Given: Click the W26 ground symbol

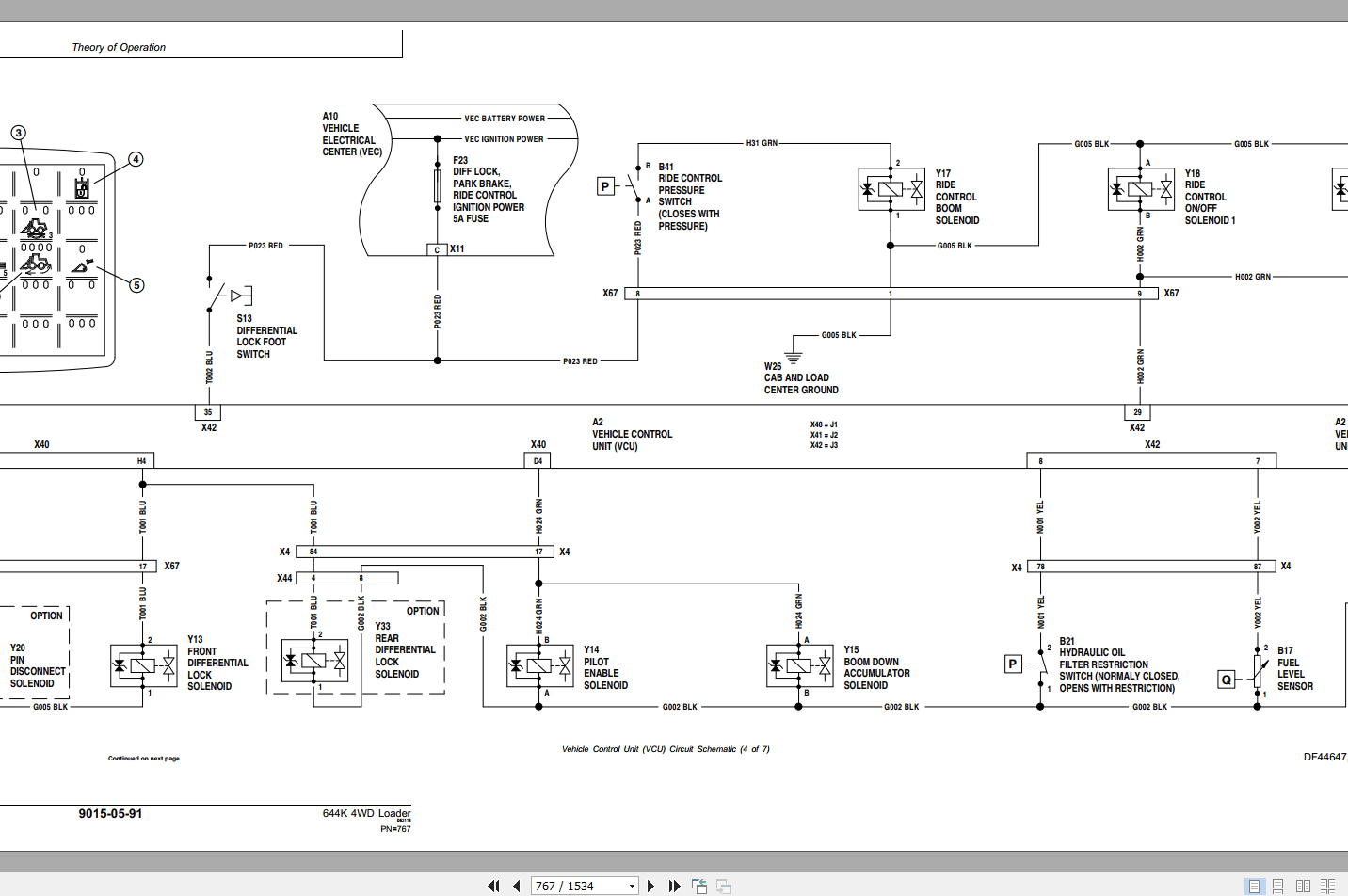Looking at the screenshot, I should coord(794,358).
